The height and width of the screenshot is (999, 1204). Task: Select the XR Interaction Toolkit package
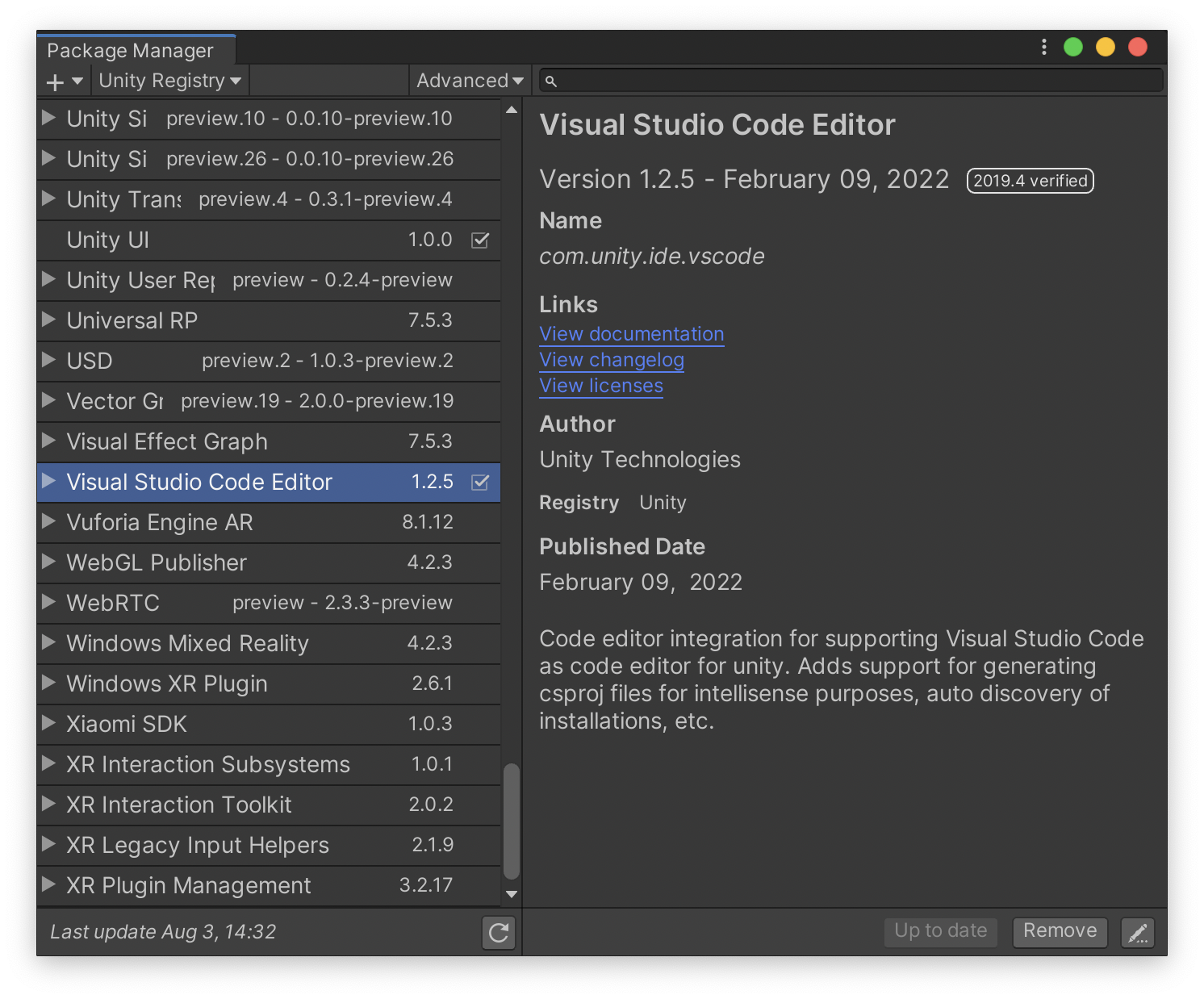(269, 805)
